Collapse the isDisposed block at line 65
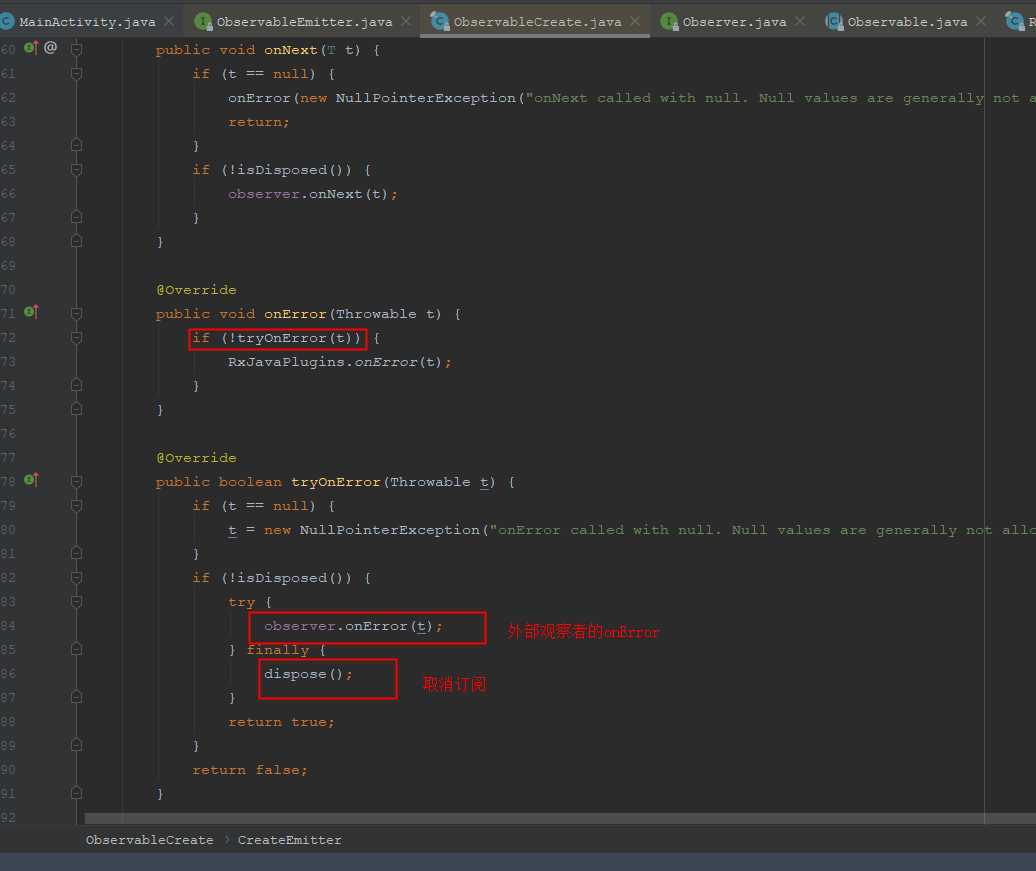1036x871 pixels. [77, 170]
